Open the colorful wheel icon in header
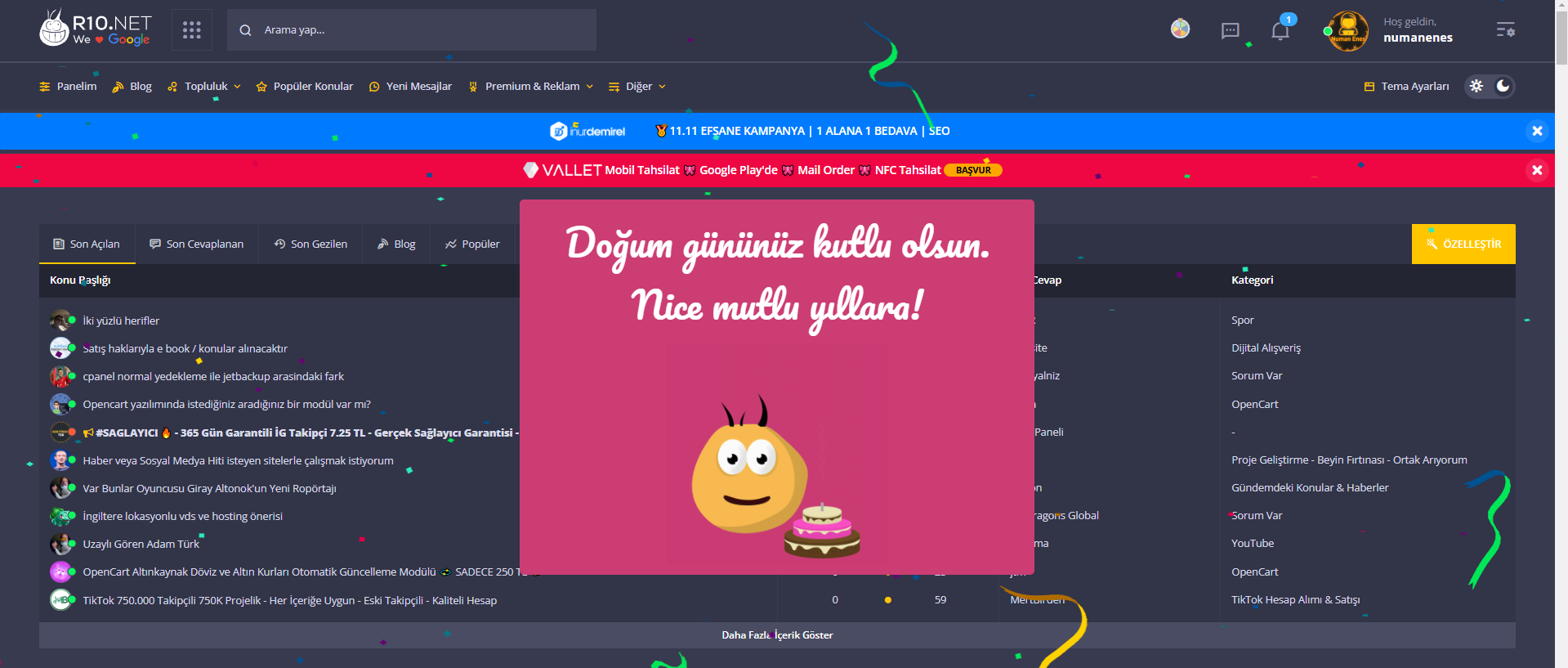 (x=1180, y=29)
